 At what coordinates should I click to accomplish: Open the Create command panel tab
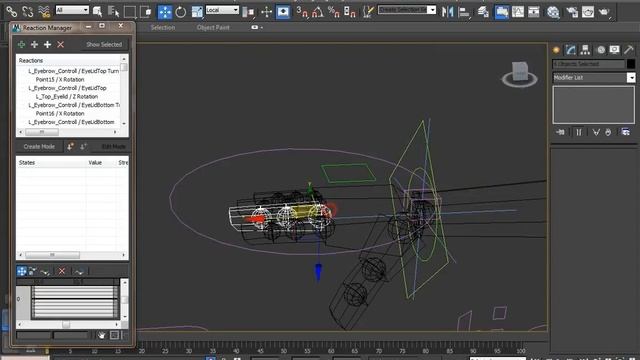pyautogui.click(x=556, y=50)
